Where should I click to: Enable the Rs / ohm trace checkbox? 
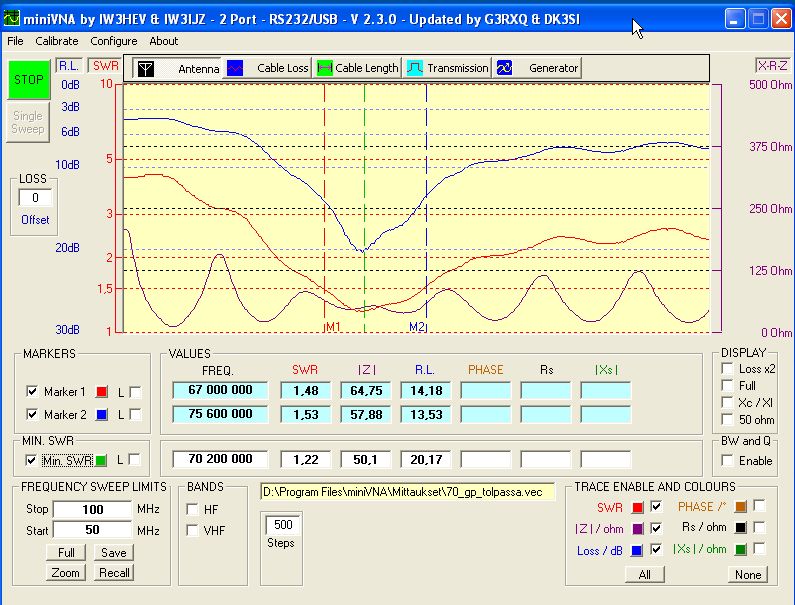(x=759, y=527)
